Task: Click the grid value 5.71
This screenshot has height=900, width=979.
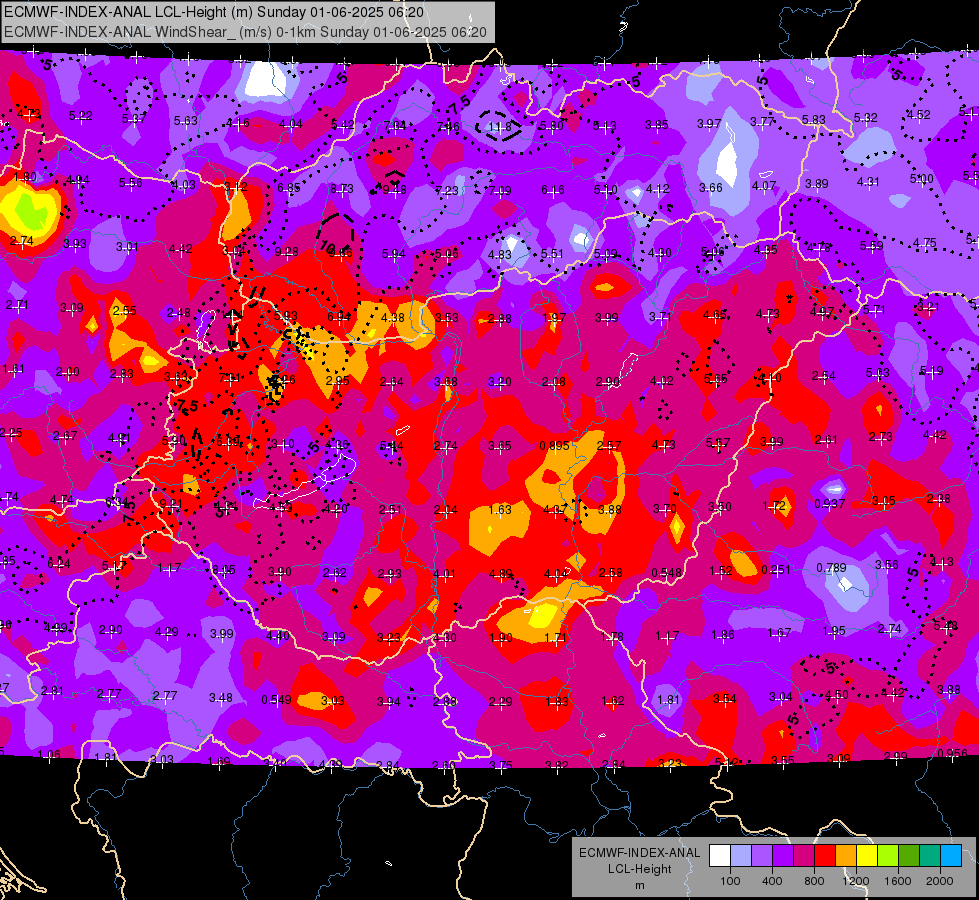Action: 874,310
